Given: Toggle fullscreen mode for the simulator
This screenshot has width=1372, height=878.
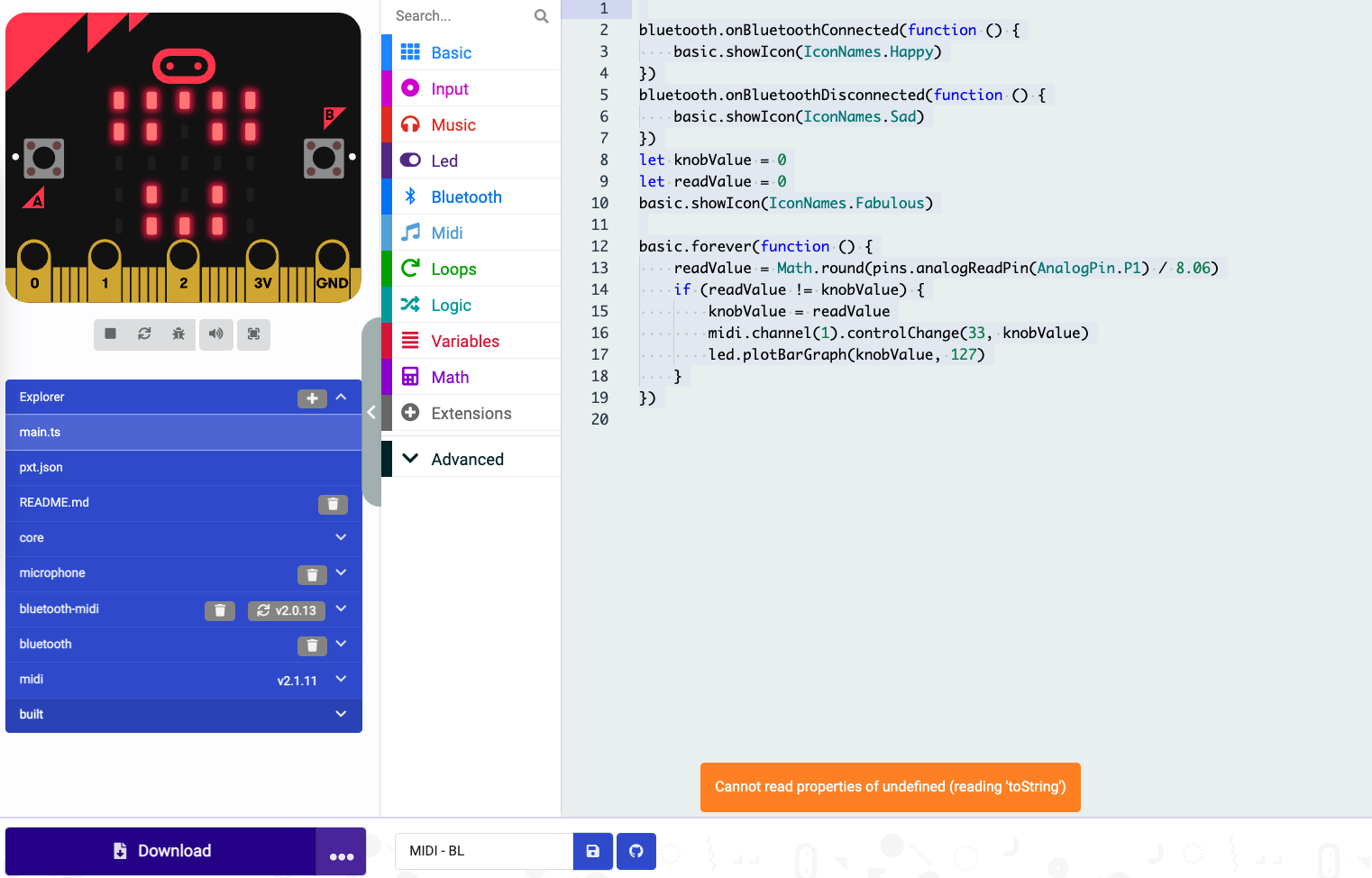Looking at the screenshot, I should click(253, 334).
